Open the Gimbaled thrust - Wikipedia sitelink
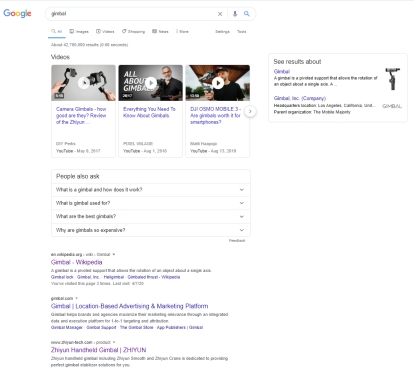414x369 pixels. coord(154,277)
